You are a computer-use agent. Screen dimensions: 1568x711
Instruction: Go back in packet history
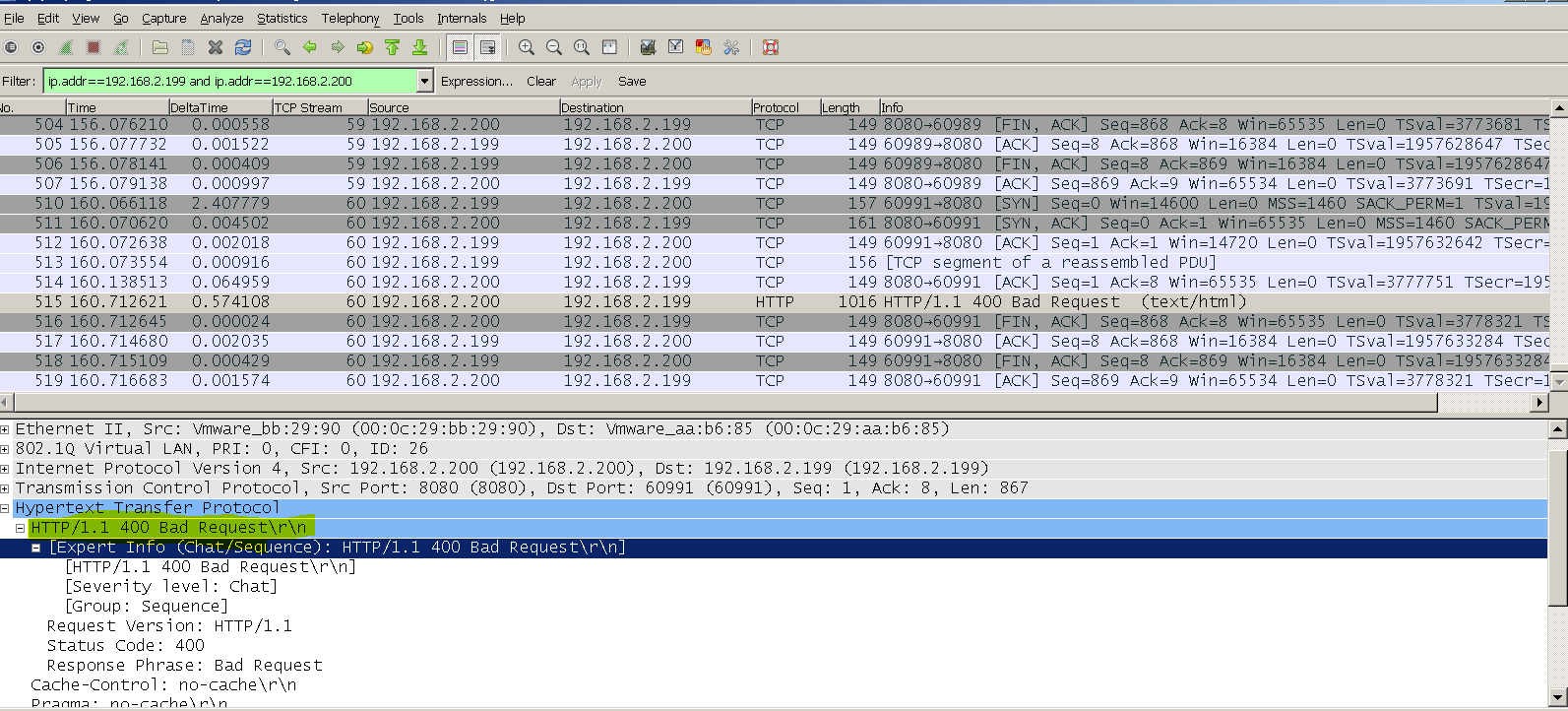310,47
